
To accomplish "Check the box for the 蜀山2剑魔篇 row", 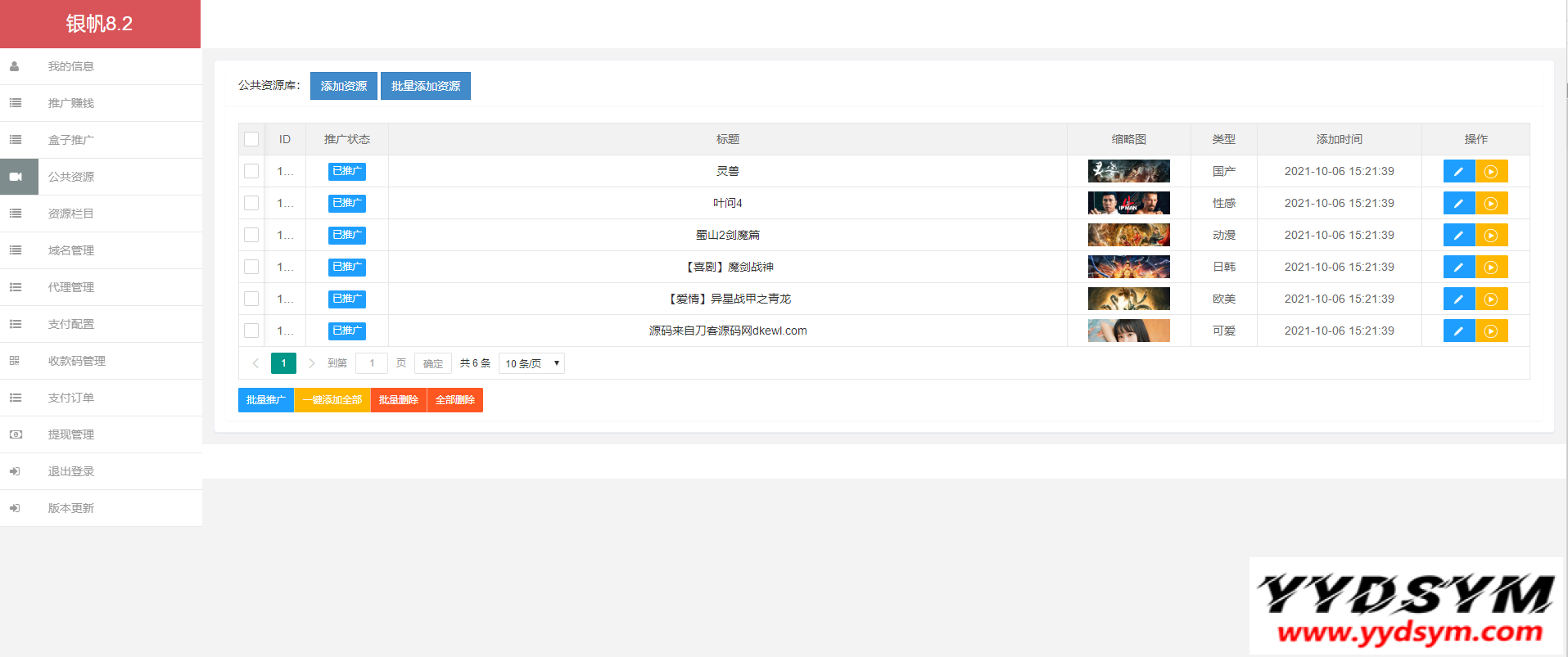I will point(251,235).
